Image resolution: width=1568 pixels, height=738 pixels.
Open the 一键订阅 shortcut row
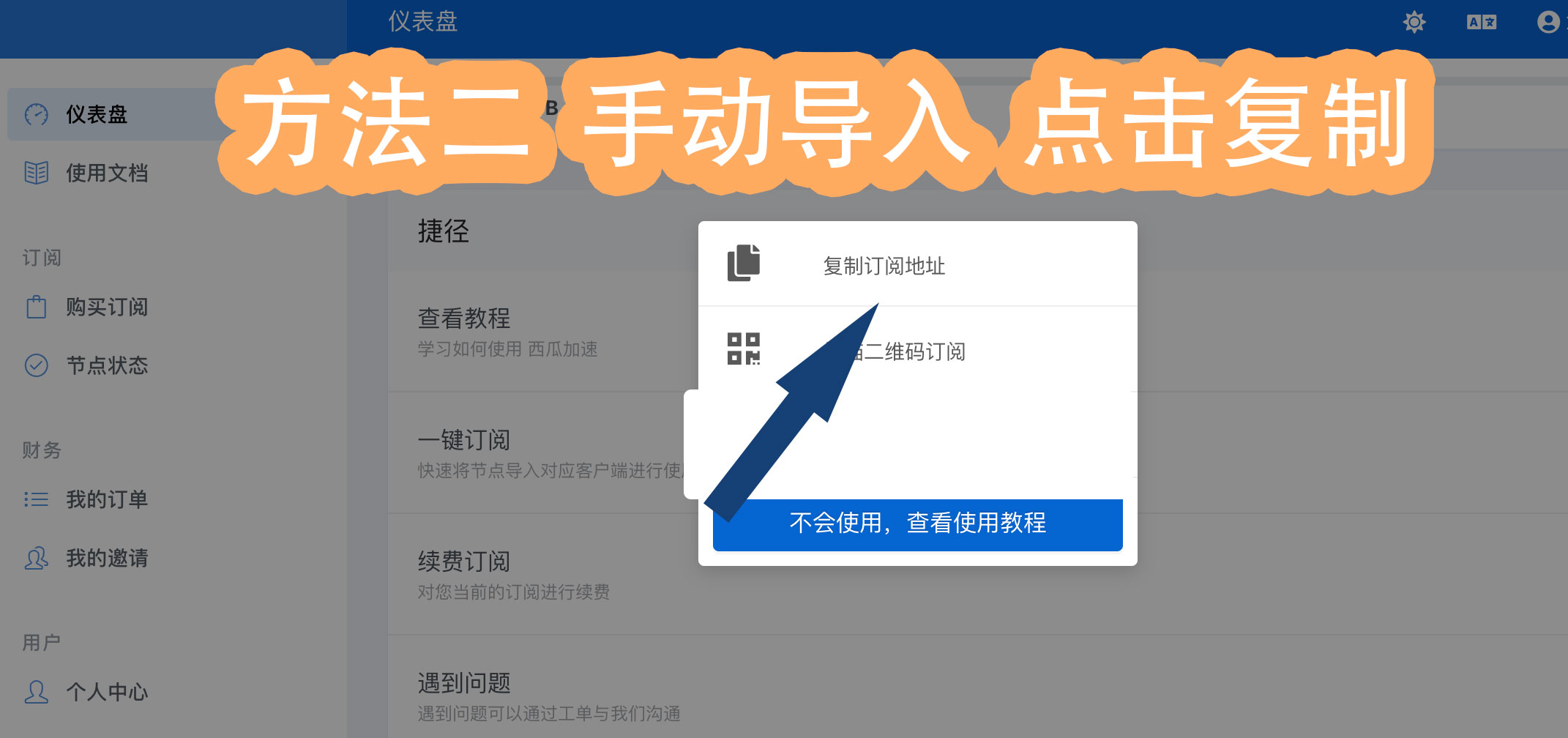pos(542,453)
